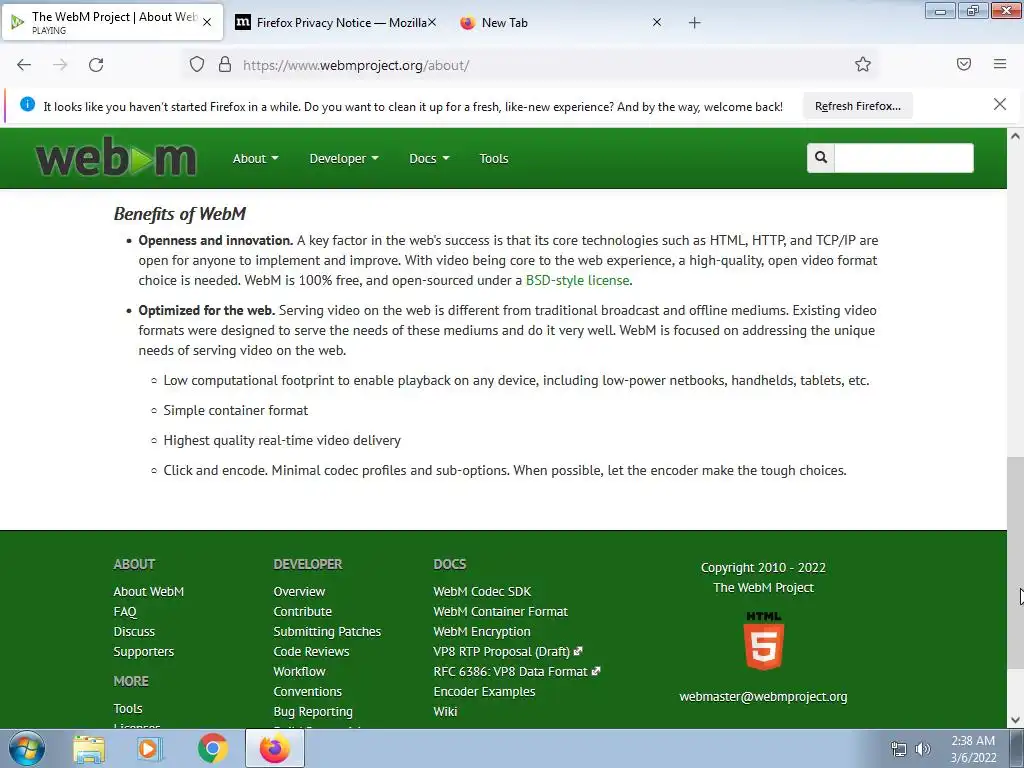Open the Overview developer link
Screen dimensions: 1024x768
coord(299,592)
